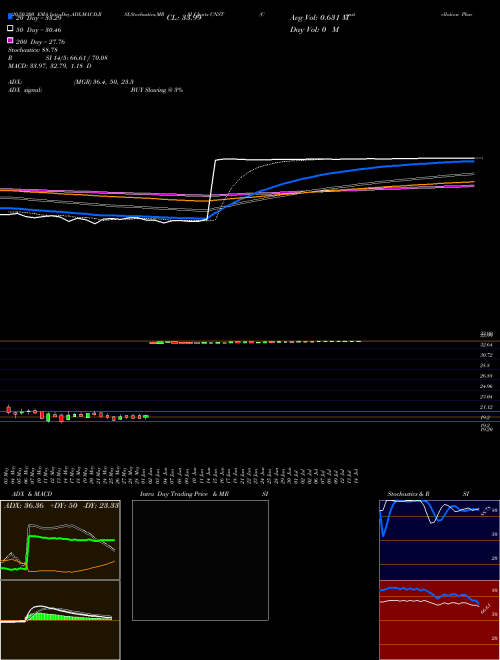Screen dimensions: 500x660
Task: Open the empty Intra Day Trading chart box
Action: coord(200,560)
